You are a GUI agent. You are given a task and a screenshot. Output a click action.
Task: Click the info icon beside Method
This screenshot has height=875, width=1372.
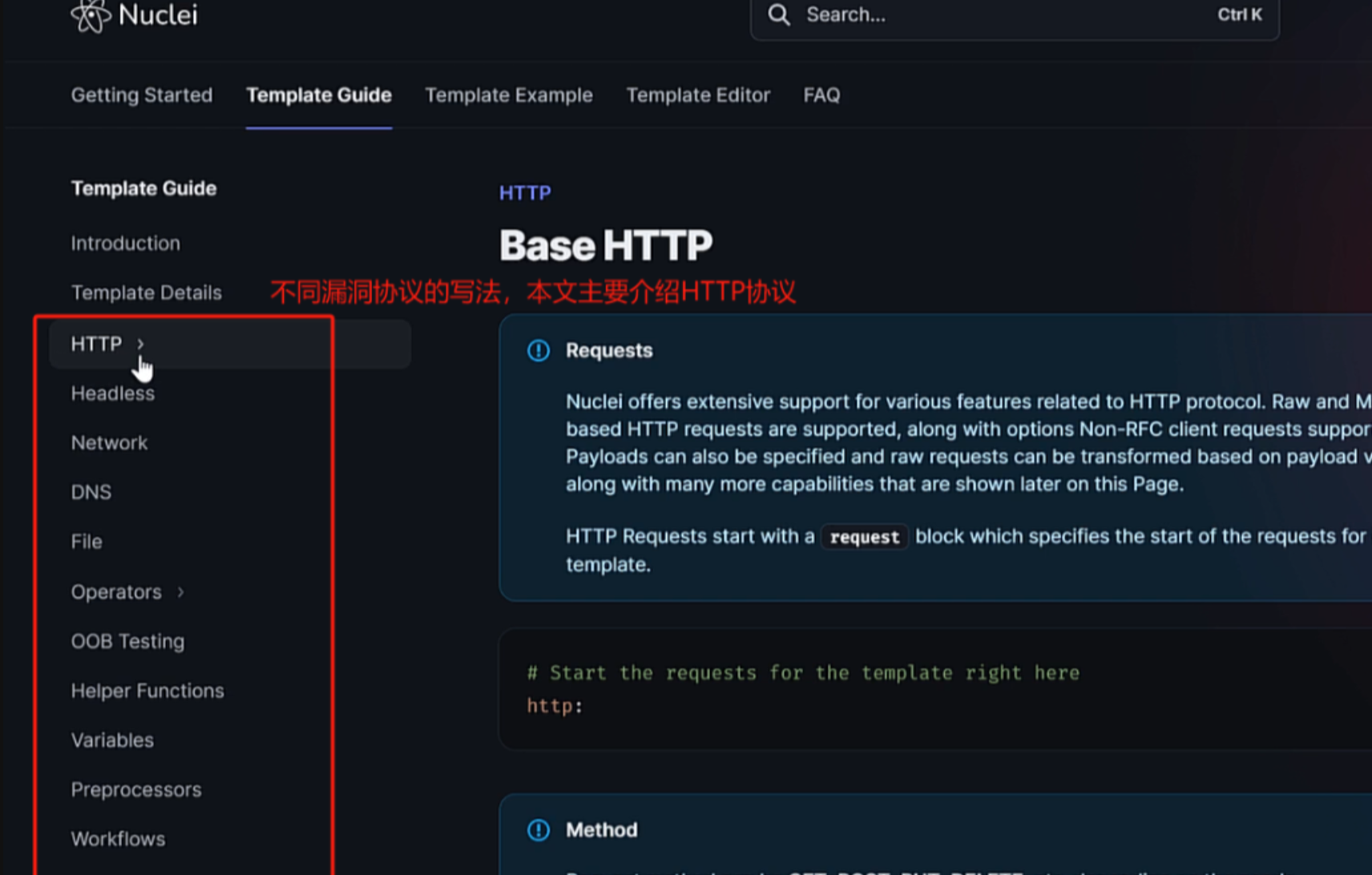(539, 830)
